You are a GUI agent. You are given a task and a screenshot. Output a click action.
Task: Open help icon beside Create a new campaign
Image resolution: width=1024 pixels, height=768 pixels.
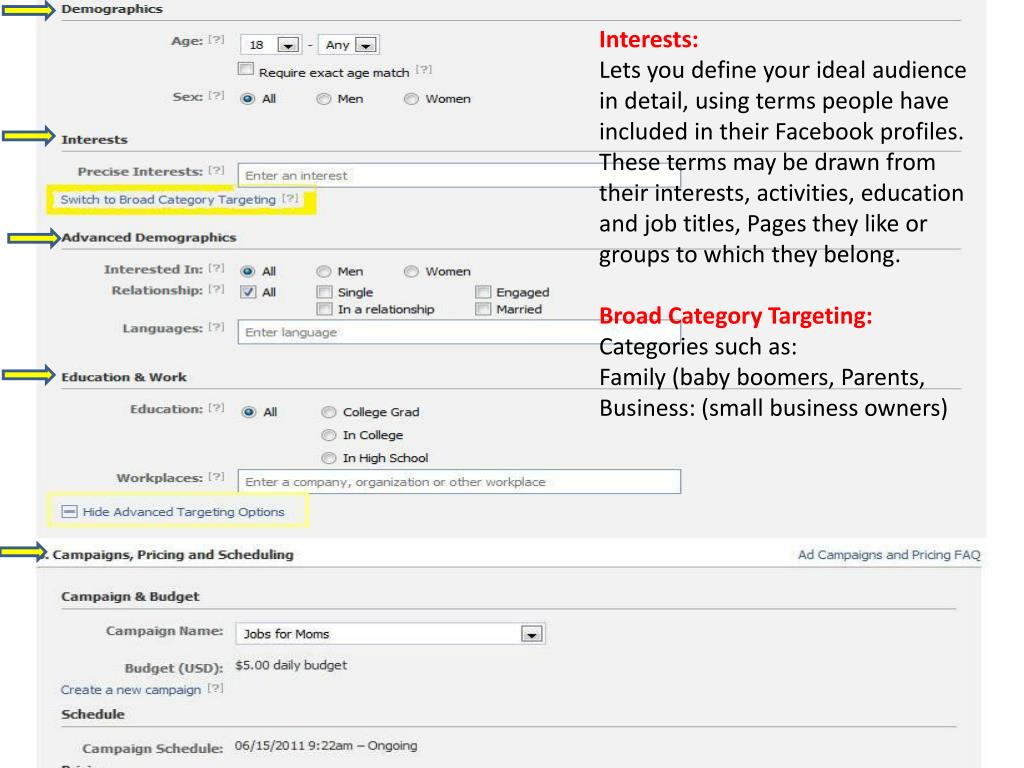pyautogui.click(x=216, y=688)
